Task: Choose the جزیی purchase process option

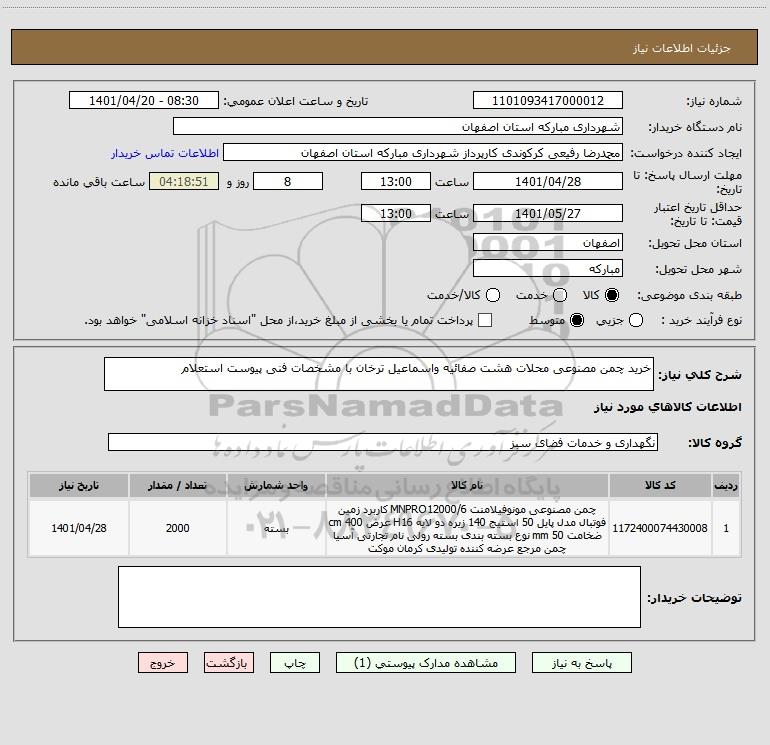Action: point(635,320)
